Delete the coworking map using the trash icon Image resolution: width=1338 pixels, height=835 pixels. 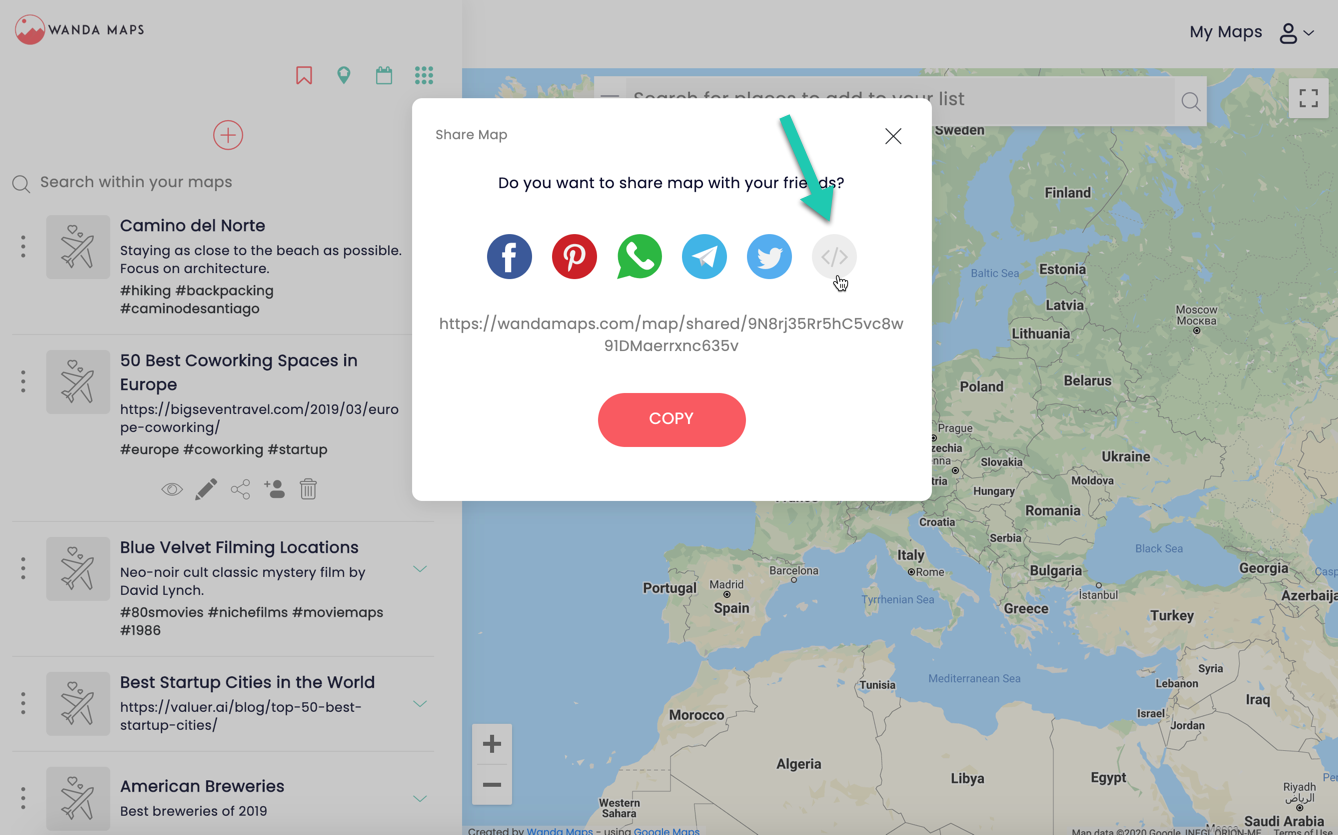(308, 489)
